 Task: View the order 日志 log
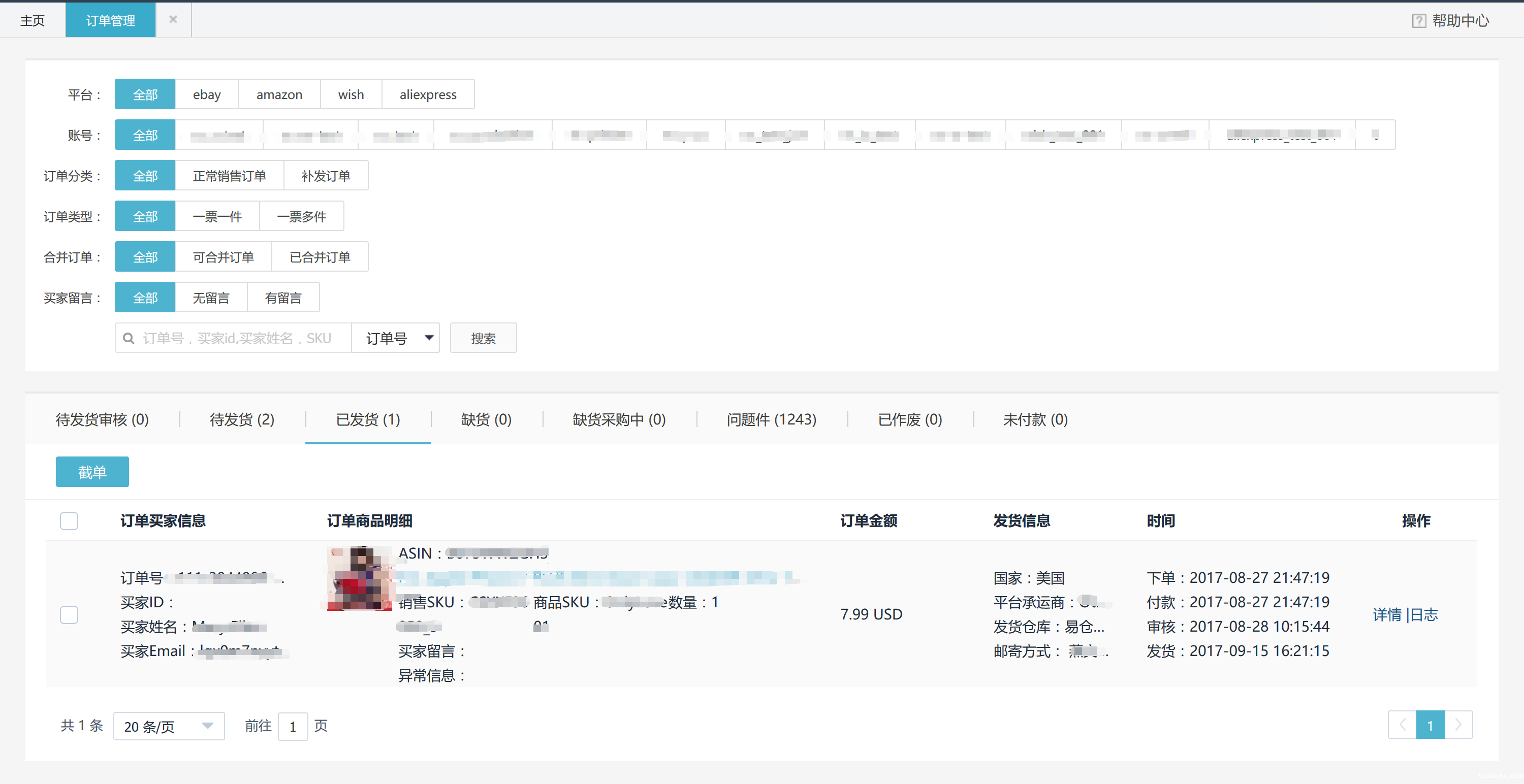[x=1426, y=615]
